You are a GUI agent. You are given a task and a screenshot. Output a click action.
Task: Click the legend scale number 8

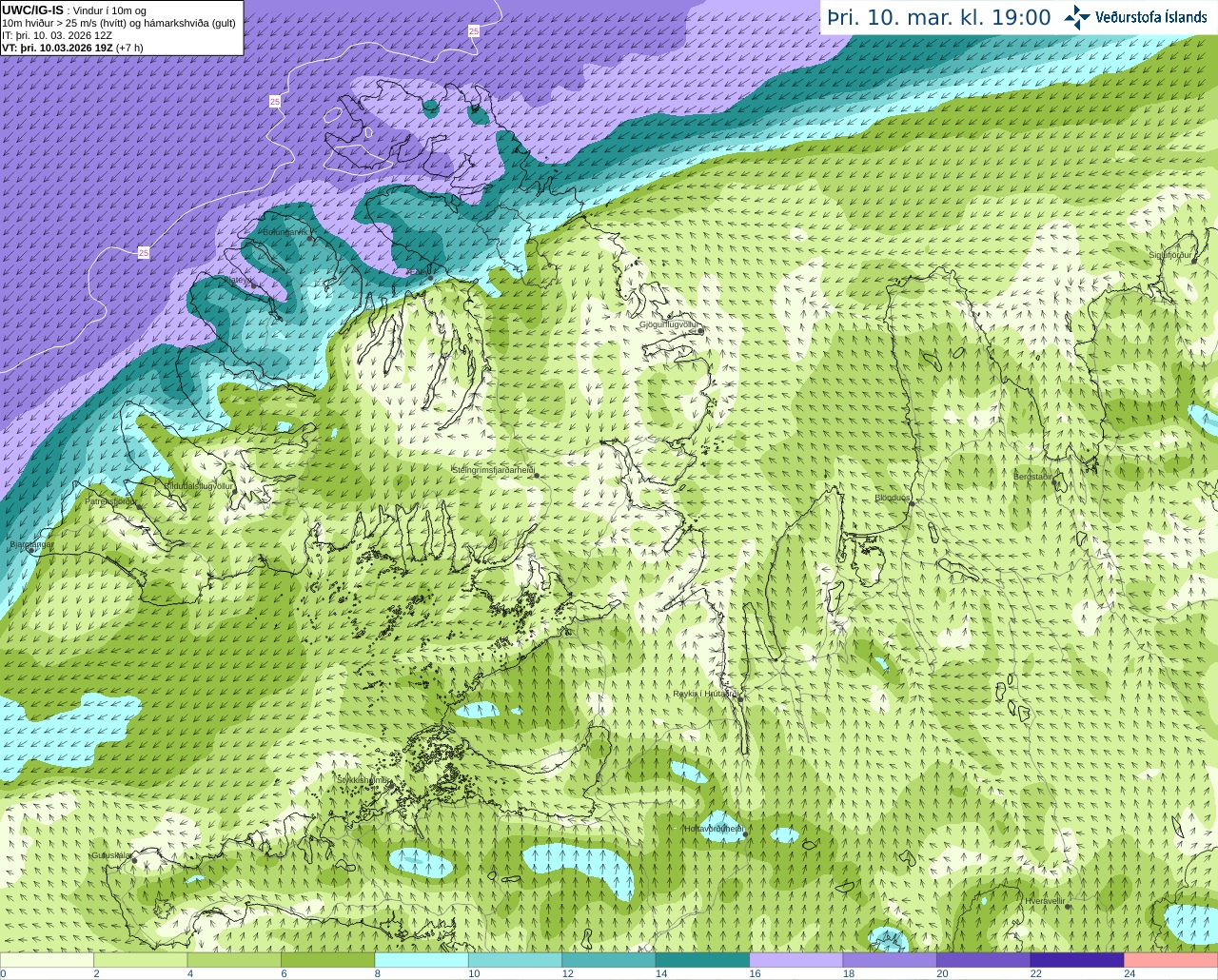pos(378,973)
